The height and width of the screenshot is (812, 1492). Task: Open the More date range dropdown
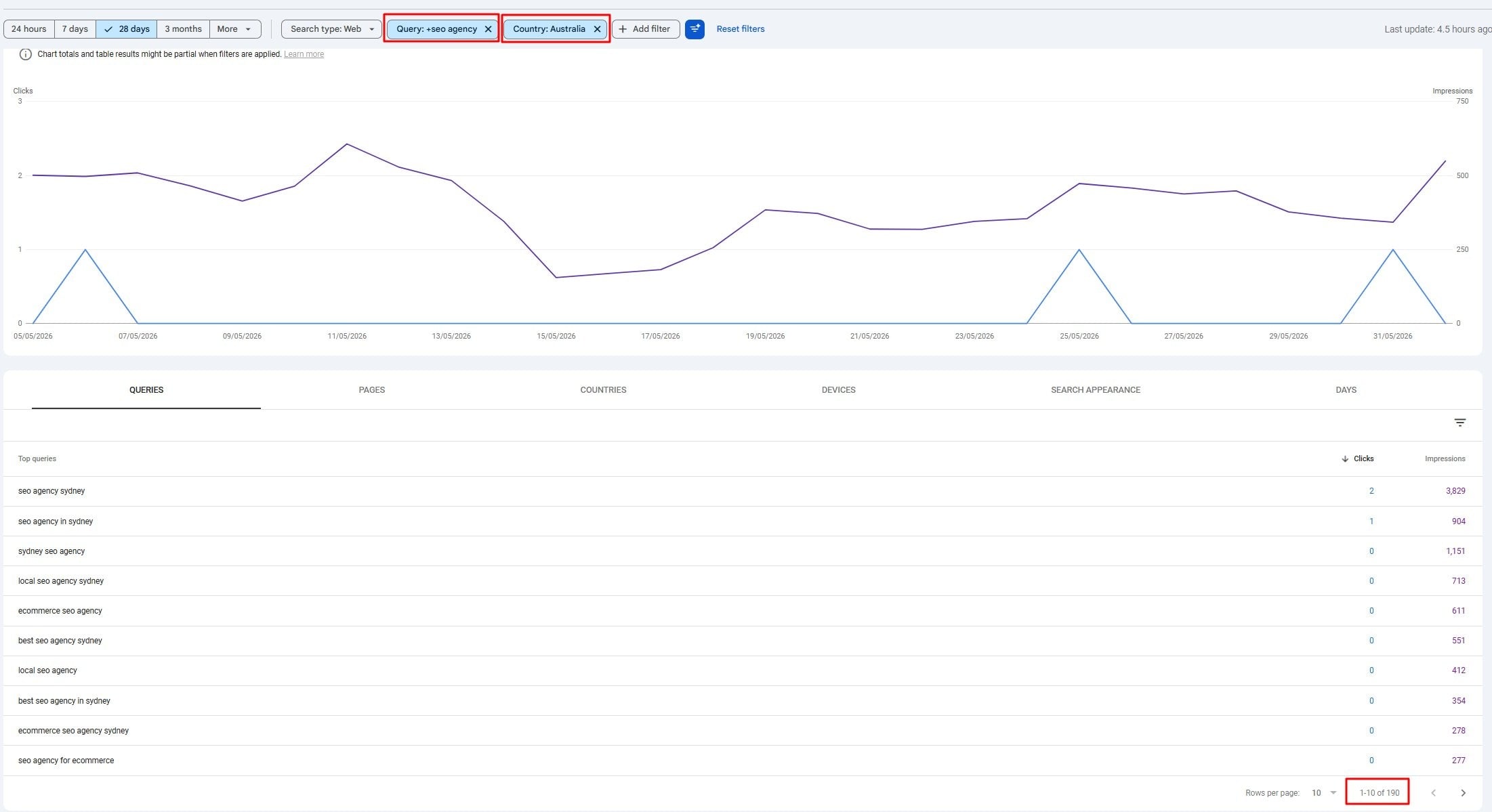point(235,29)
